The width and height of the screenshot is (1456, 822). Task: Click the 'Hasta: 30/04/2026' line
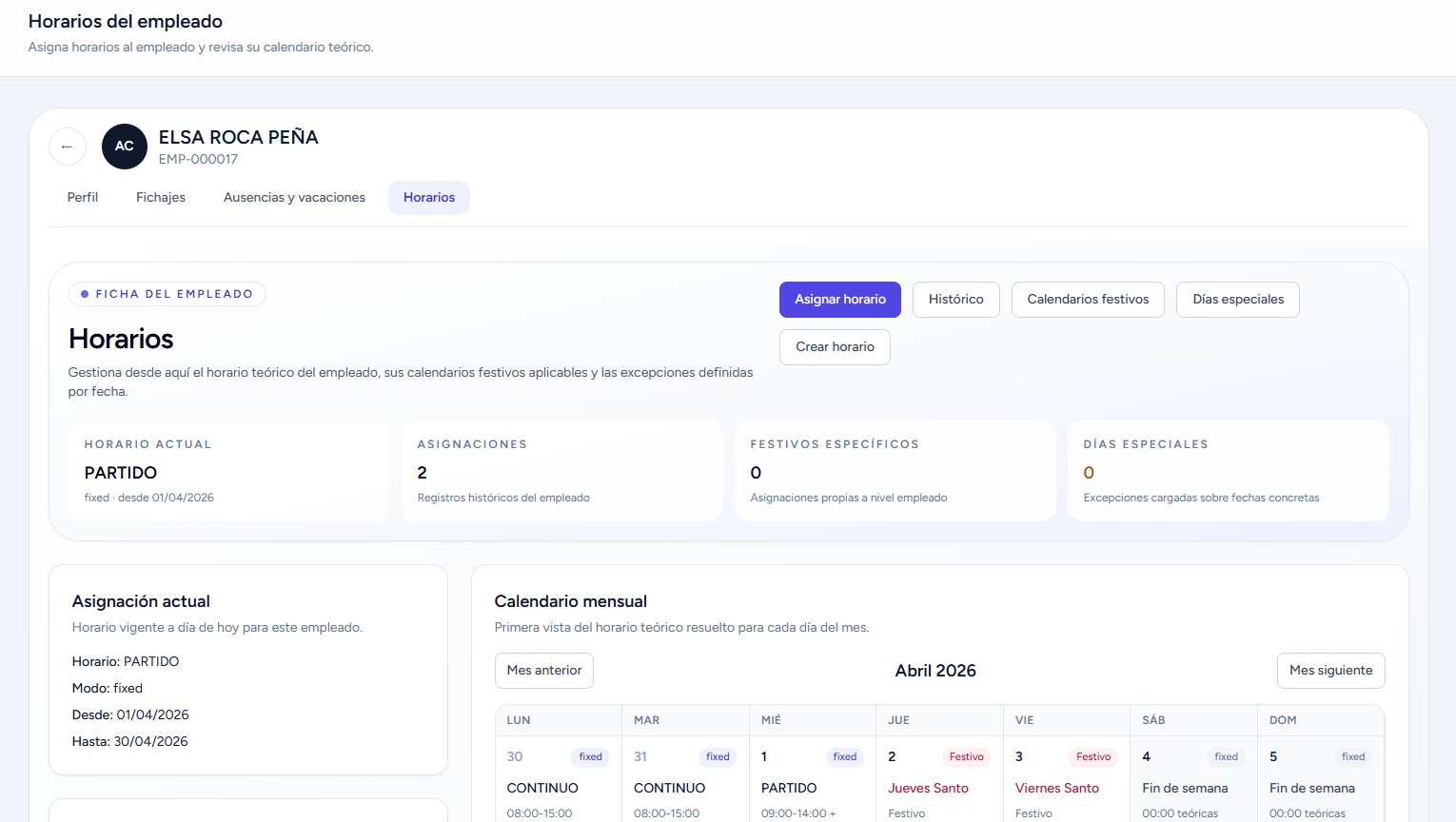click(x=130, y=741)
